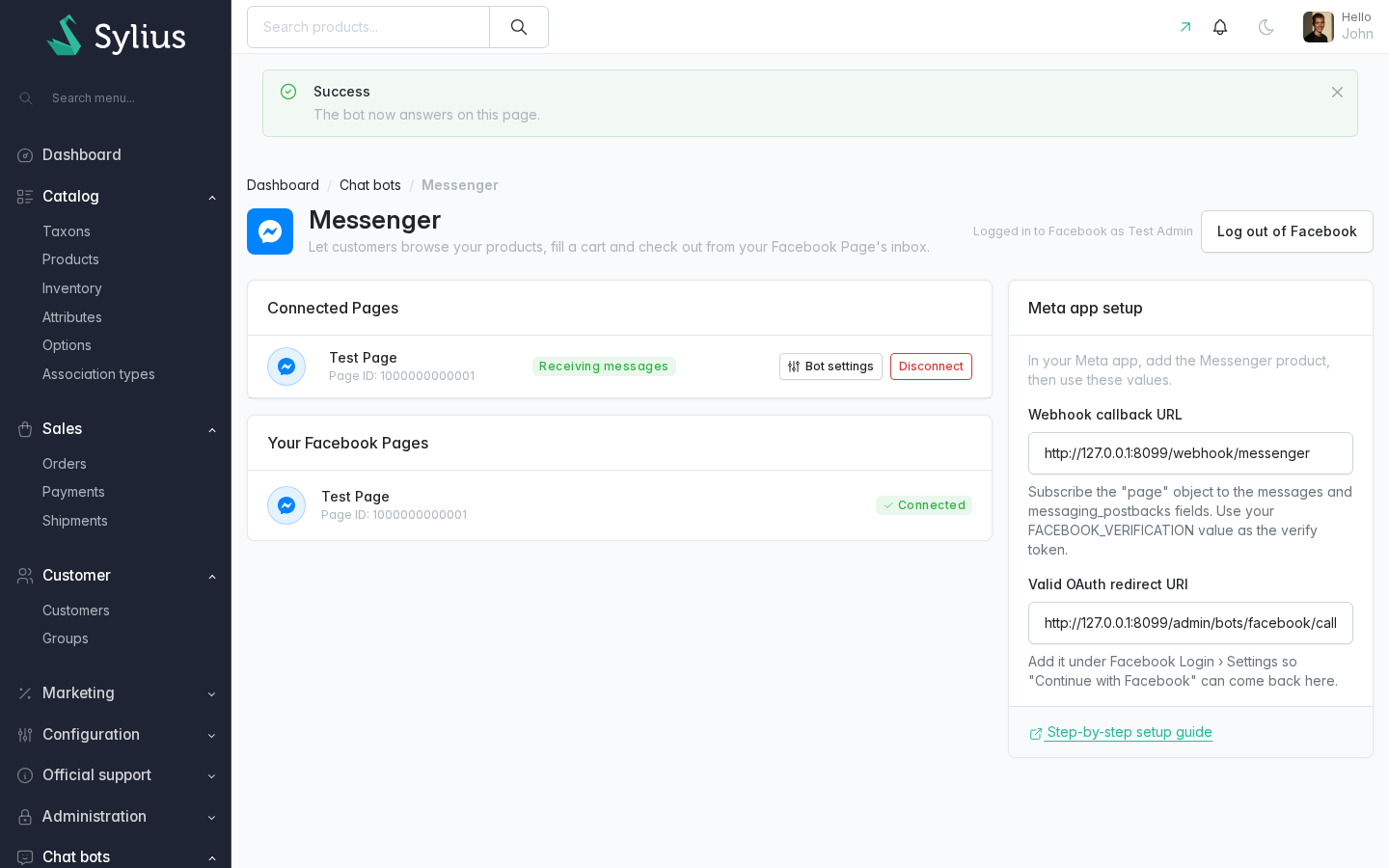This screenshot has width=1389, height=868.
Task: Focus the Search products field
Action: click(x=368, y=27)
